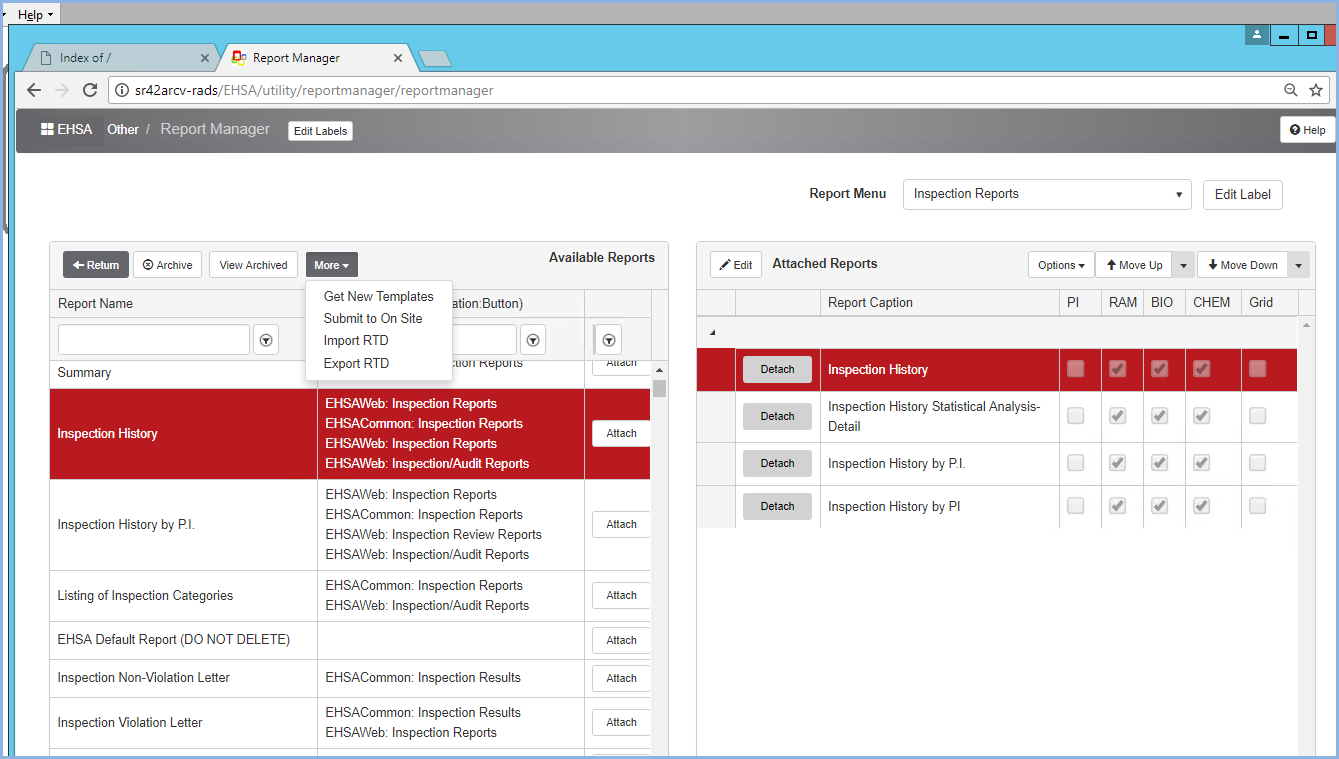
Task: Click Available Reports vertical scrollbar thumb
Action: 659,388
